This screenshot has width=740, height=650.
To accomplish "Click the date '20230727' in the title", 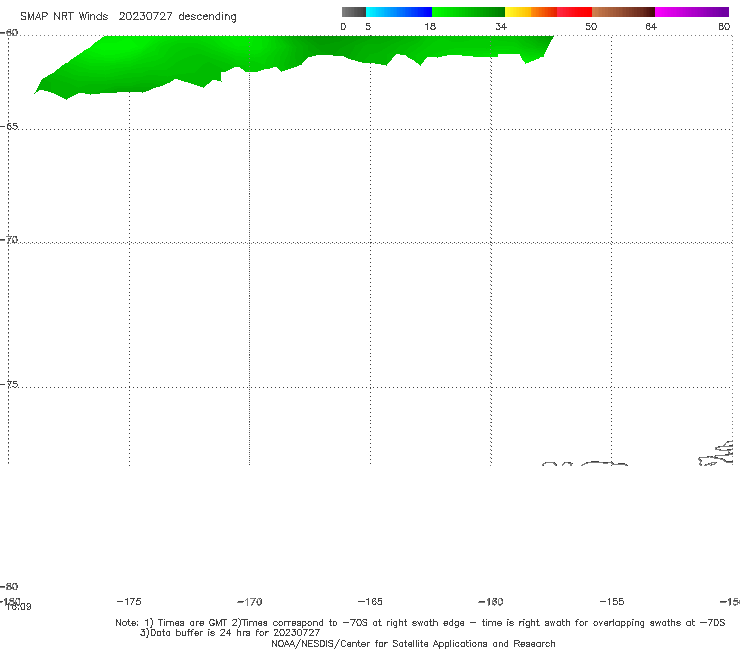I will tap(145, 17).
